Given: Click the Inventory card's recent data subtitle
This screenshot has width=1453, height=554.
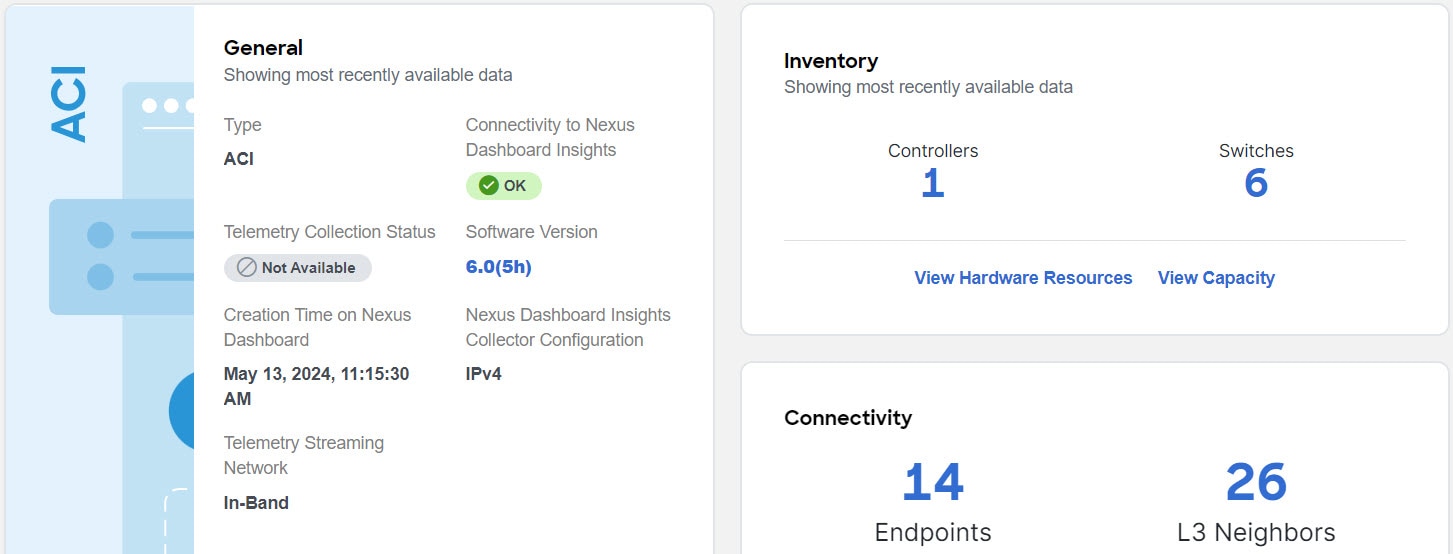Looking at the screenshot, I should coord(928,87).
